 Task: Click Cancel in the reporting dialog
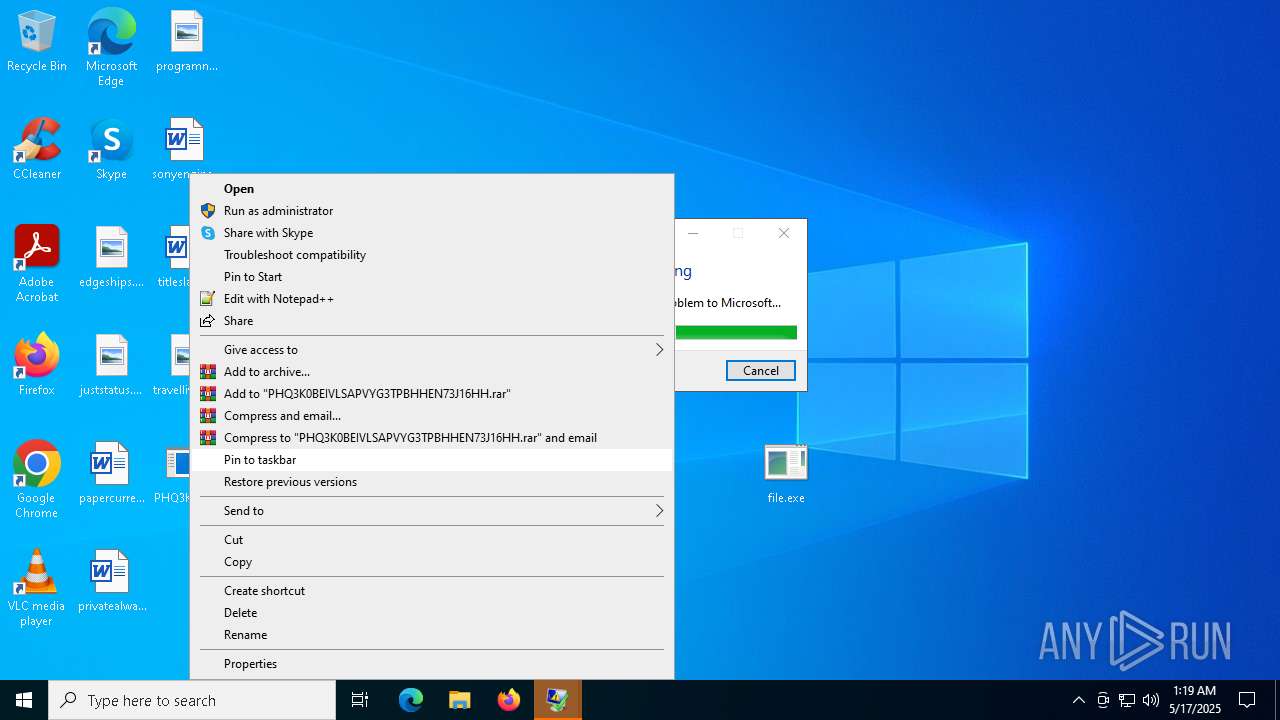761,371
